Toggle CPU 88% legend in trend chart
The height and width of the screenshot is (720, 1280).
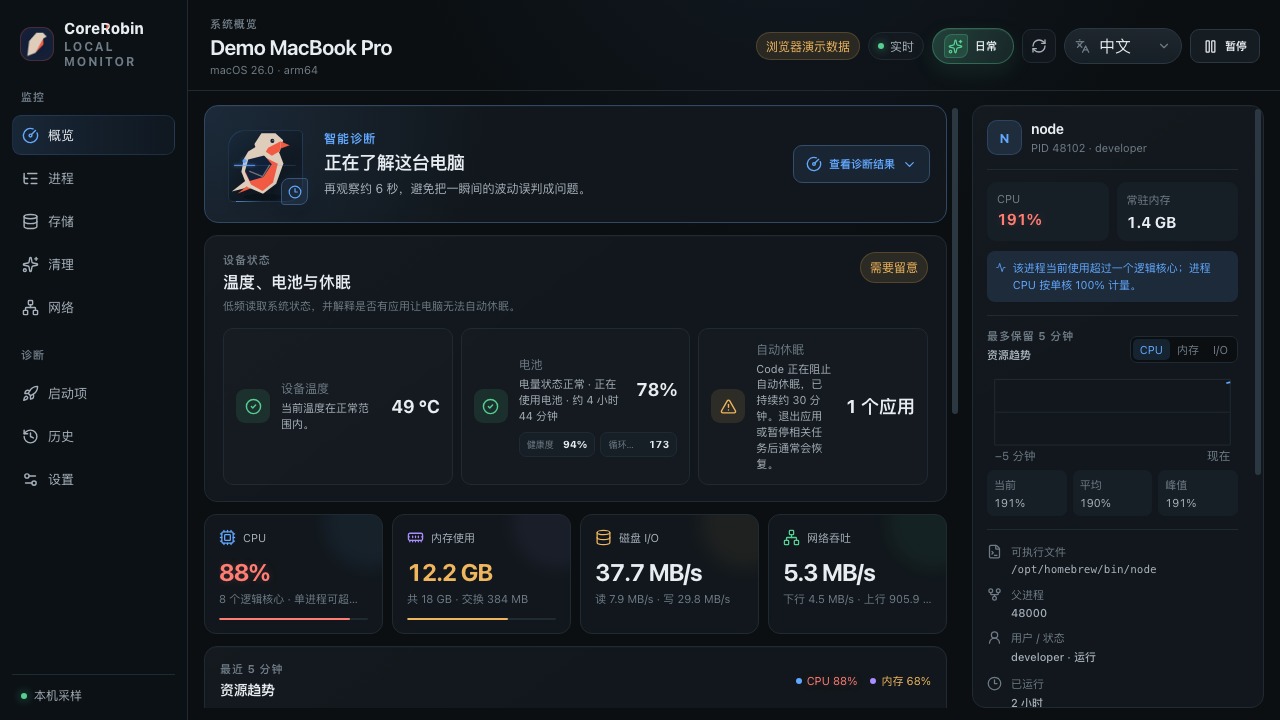826,681
